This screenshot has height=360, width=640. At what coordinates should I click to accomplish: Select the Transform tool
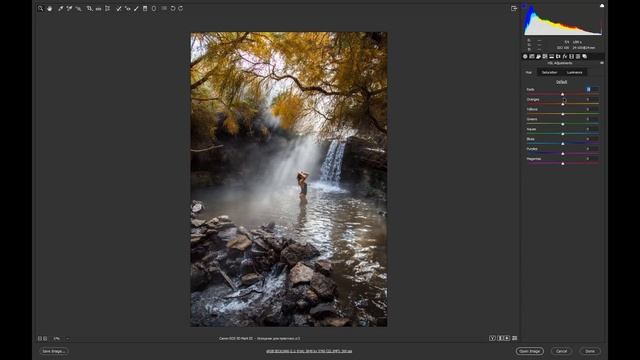(107, 8)
